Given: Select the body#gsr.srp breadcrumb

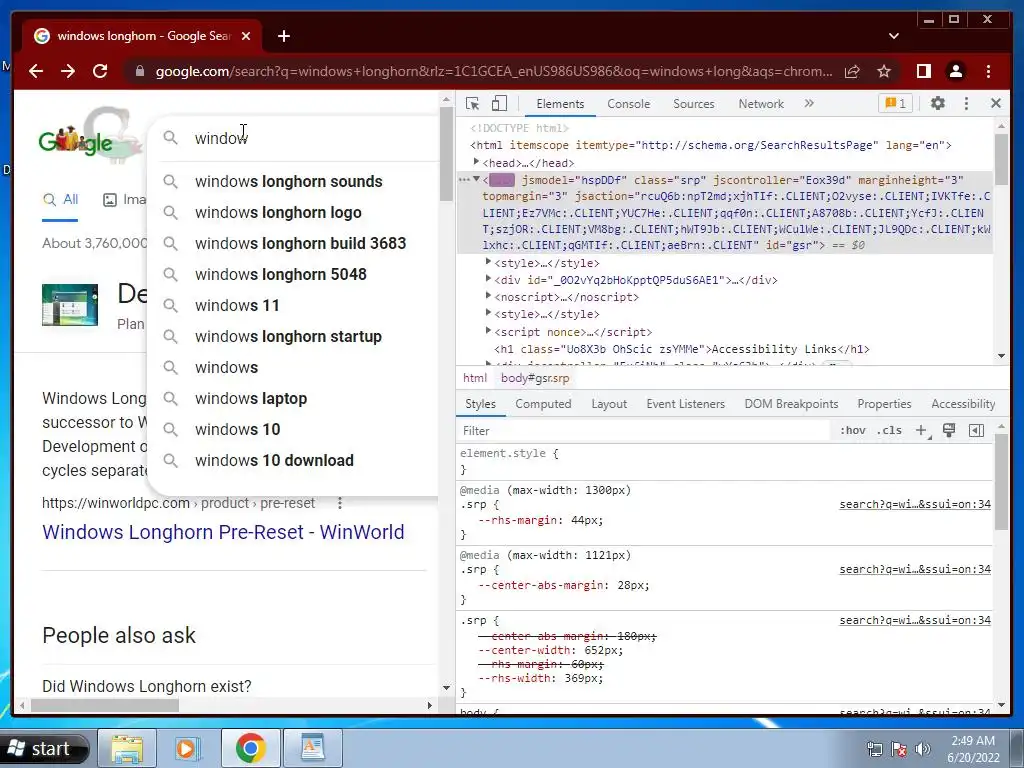Looking at the screenshot, I should [x=535, y=378].
